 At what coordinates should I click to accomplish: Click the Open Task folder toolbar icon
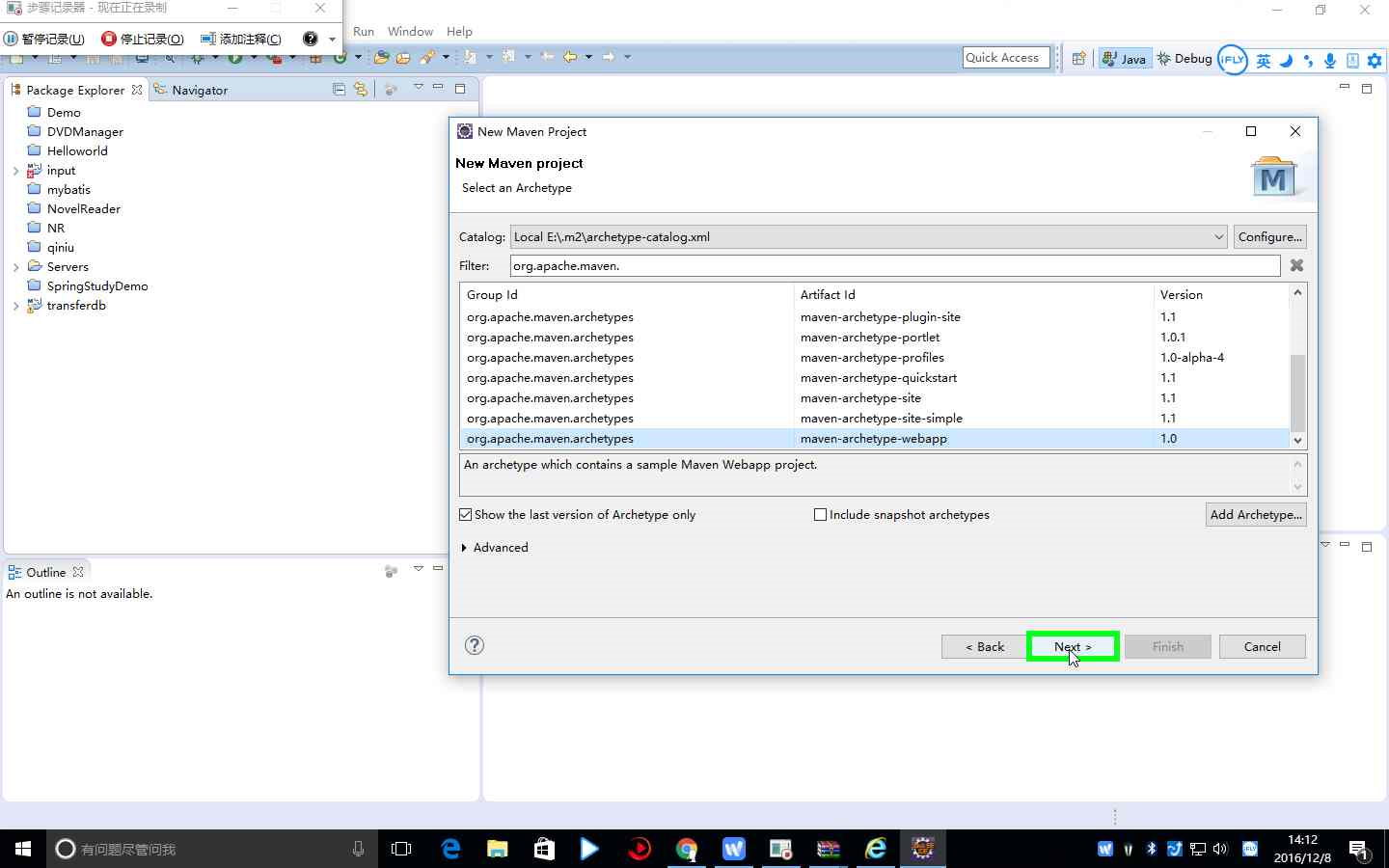click(x=403, y=57)
